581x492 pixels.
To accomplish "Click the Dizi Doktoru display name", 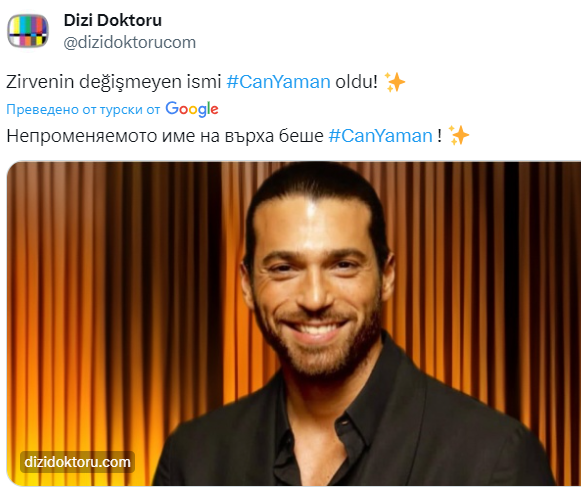I will click(x=113, y=20).
